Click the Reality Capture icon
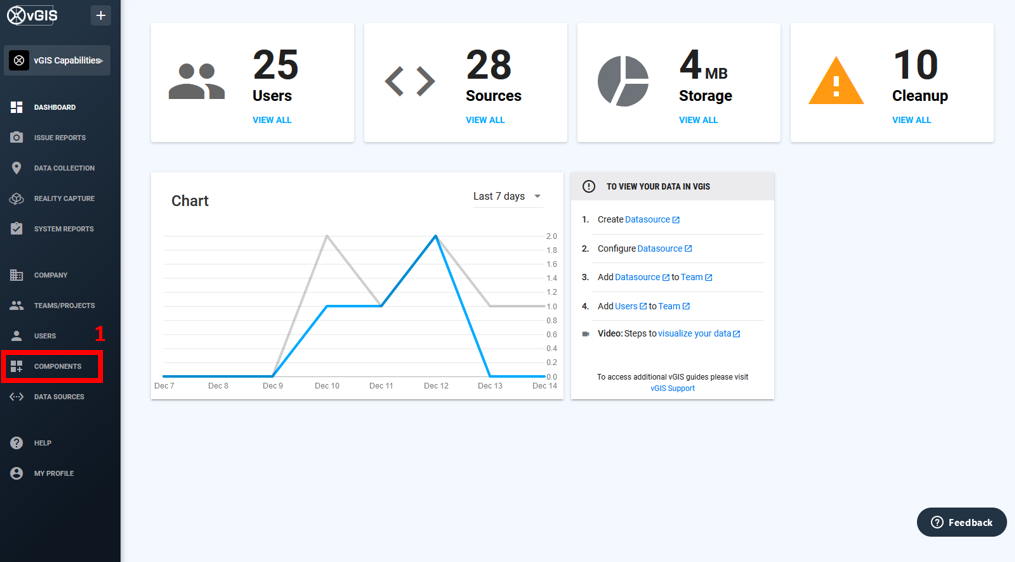Screen dimensions: 1015x562 17,198
